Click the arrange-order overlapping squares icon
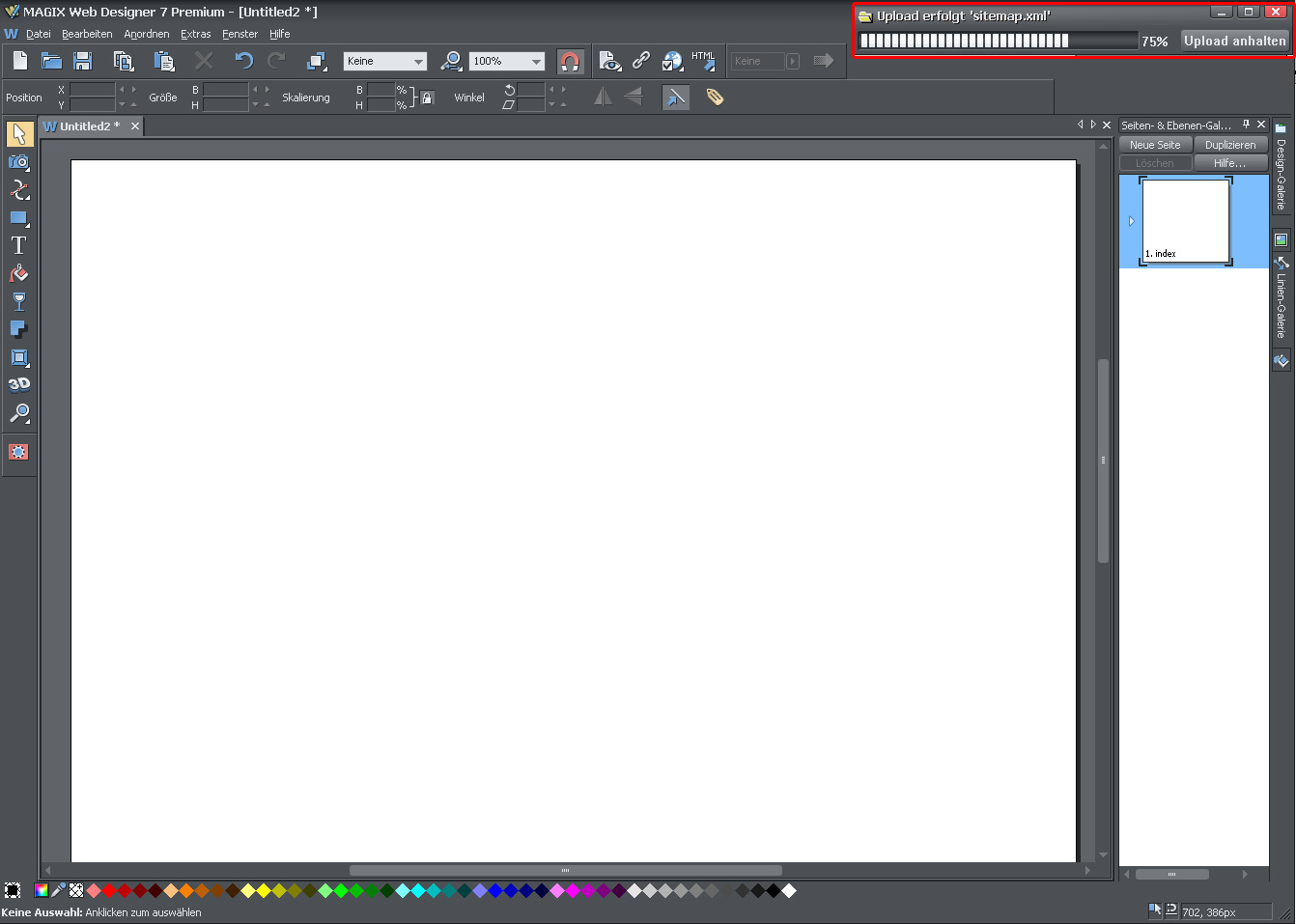Screen dimensions: 1296x924 pyautogui.click(x=316, y=61)
